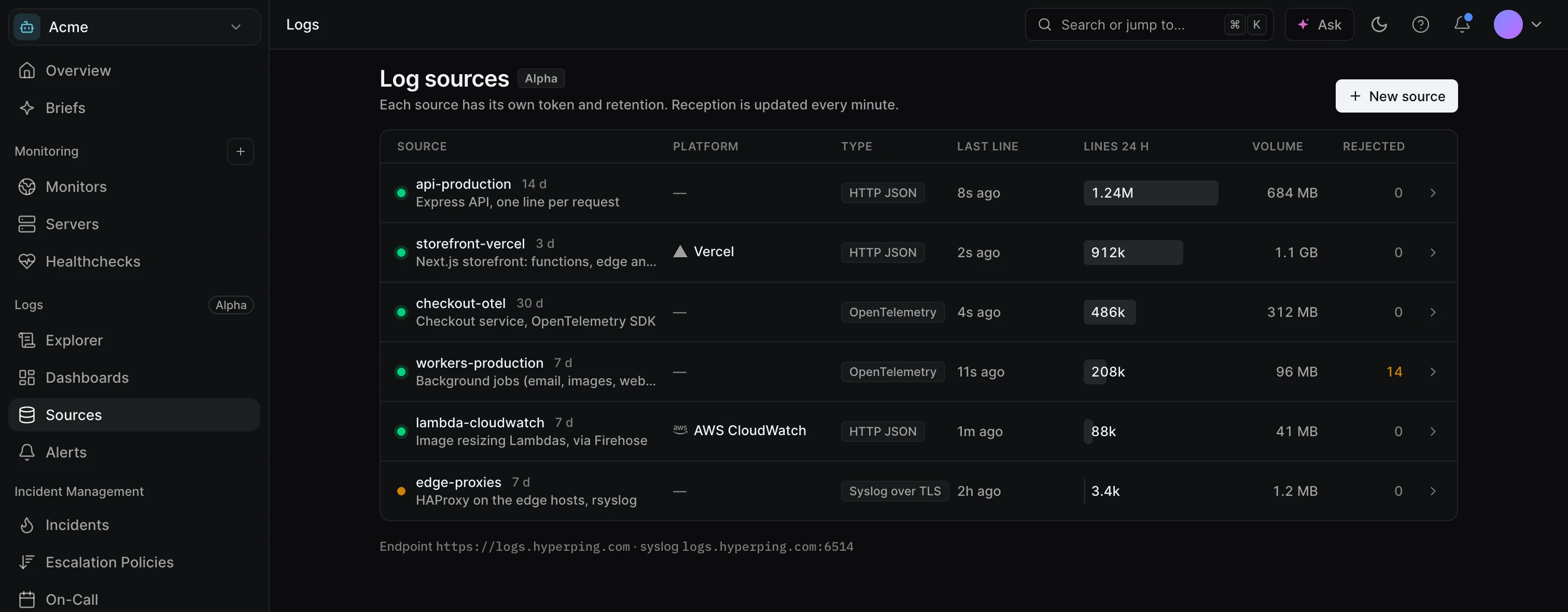Image resolution: width=1568 pixels, height=612 pixels.
Task: Click the Ask AI button
Action: 1319,24
